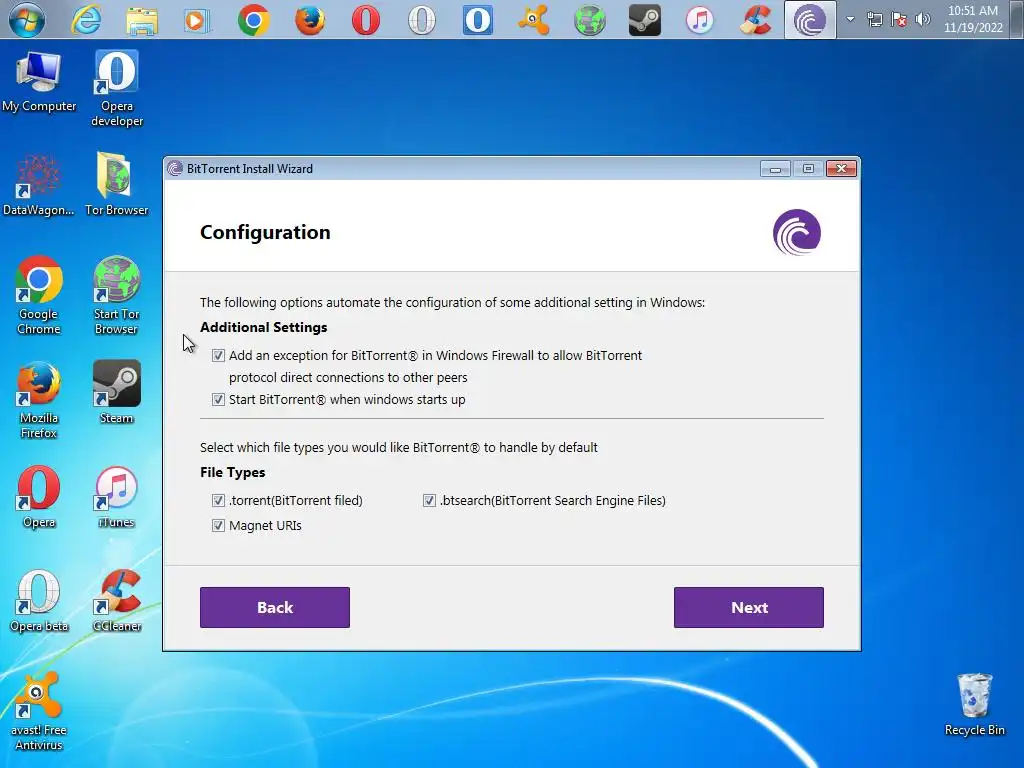Show hidden system tray icons arrow

coord(850,20)
